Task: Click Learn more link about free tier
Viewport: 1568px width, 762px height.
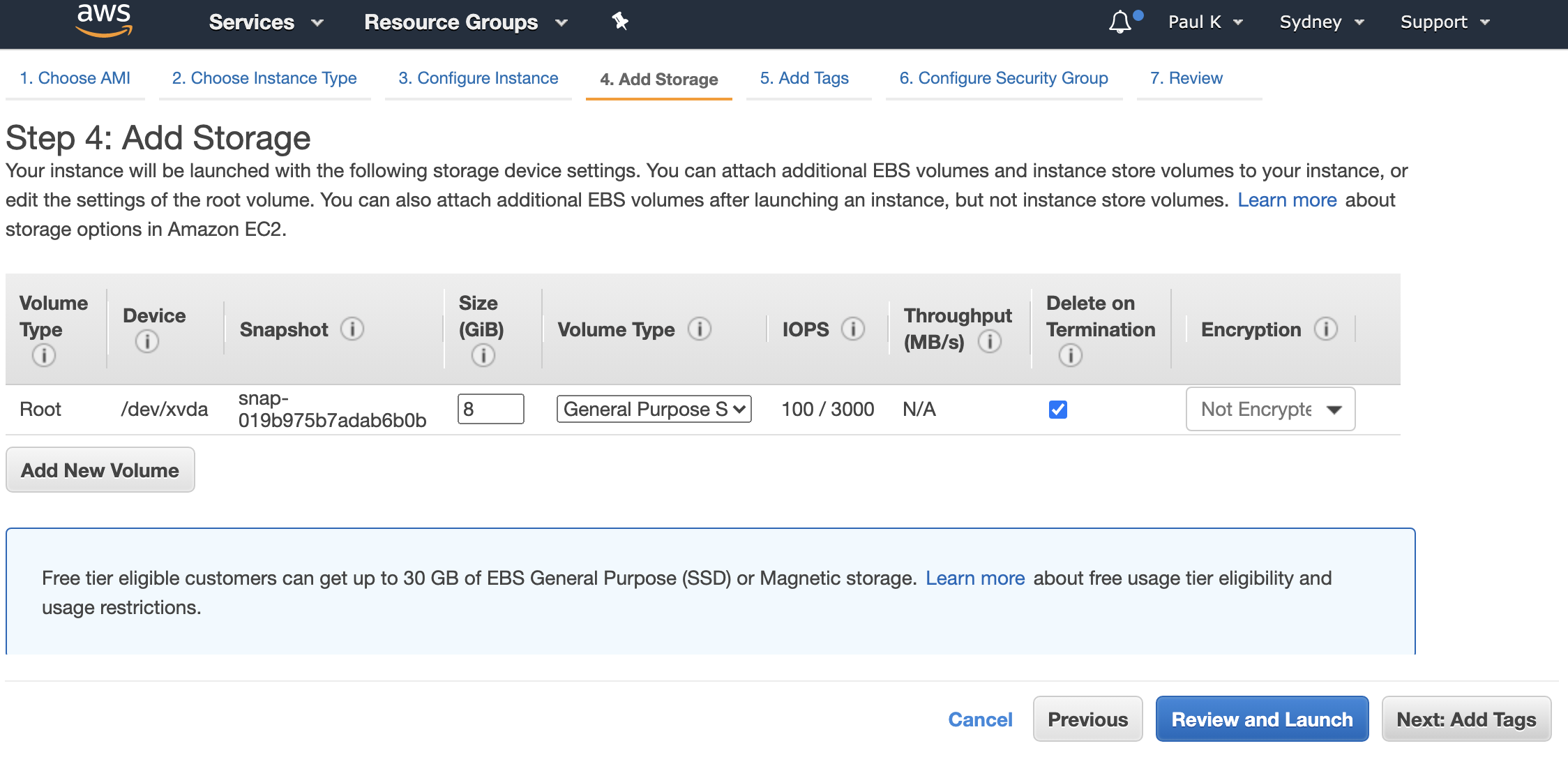Action: click(x=975, y=578)
